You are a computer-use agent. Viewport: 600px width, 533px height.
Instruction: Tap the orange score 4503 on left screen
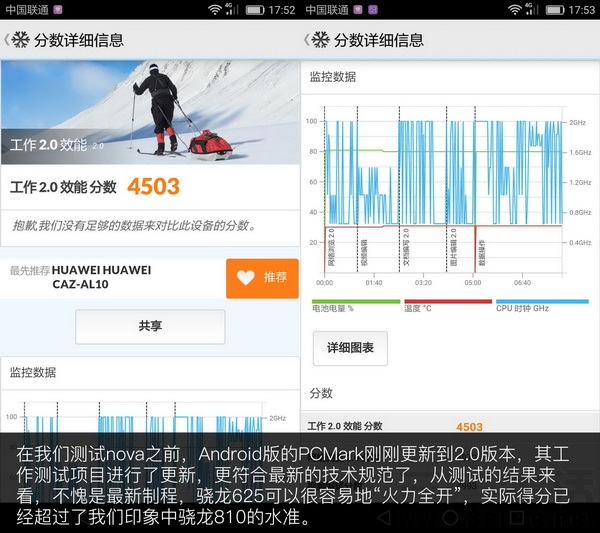point(153,186)
